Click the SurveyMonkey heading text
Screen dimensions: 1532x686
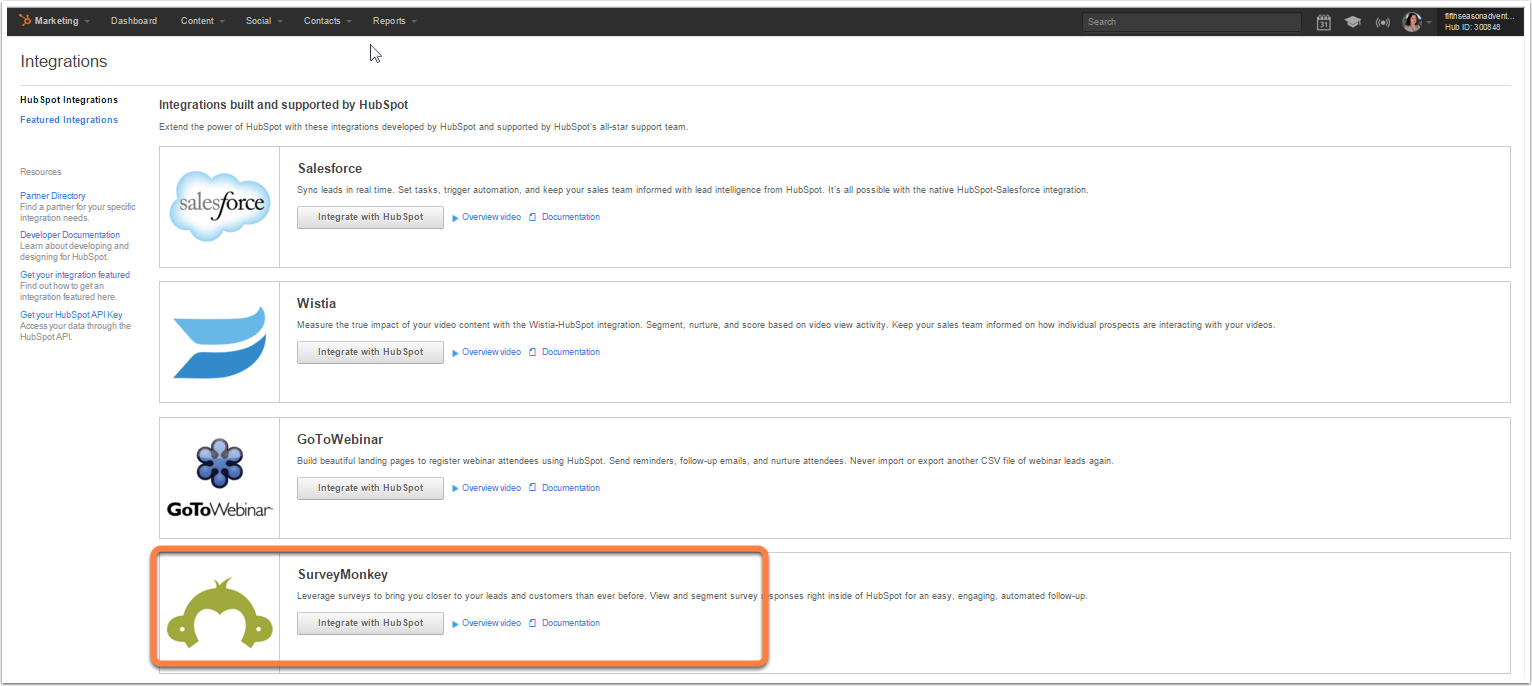tap(343, 574)
